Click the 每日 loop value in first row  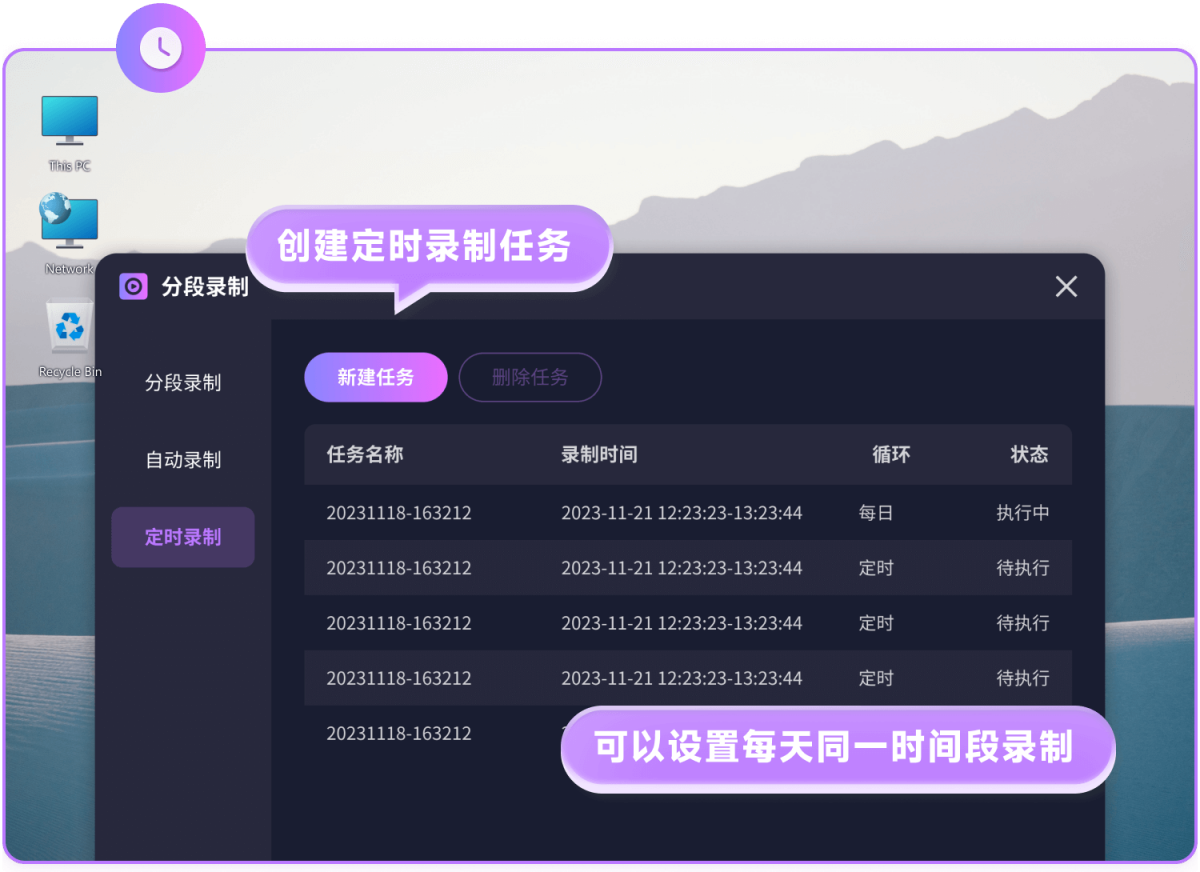pos(876,513)
